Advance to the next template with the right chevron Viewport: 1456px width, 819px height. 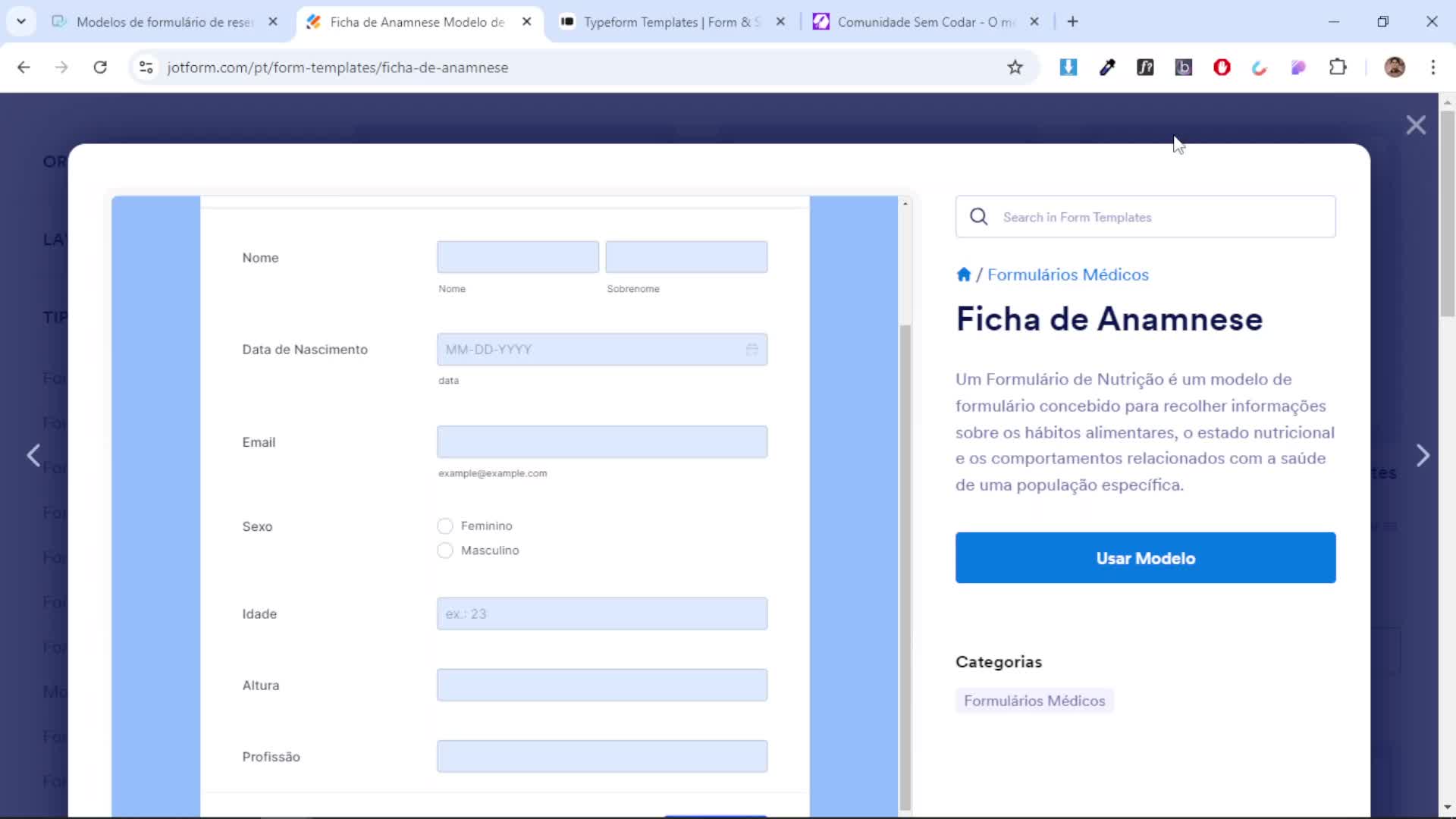tap(1423, 455)
